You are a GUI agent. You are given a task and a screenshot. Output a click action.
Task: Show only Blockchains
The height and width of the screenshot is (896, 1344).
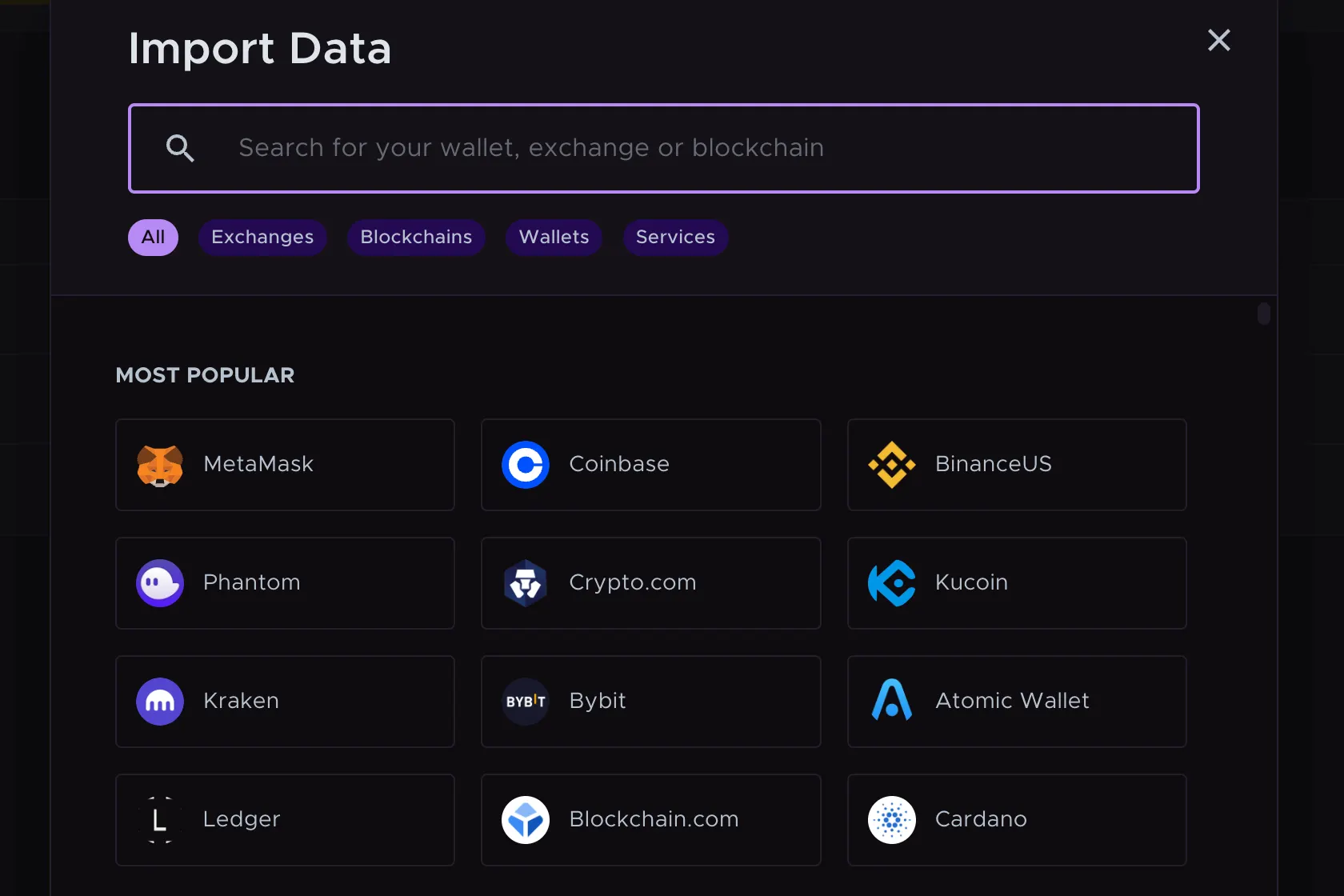pos(416,238)
